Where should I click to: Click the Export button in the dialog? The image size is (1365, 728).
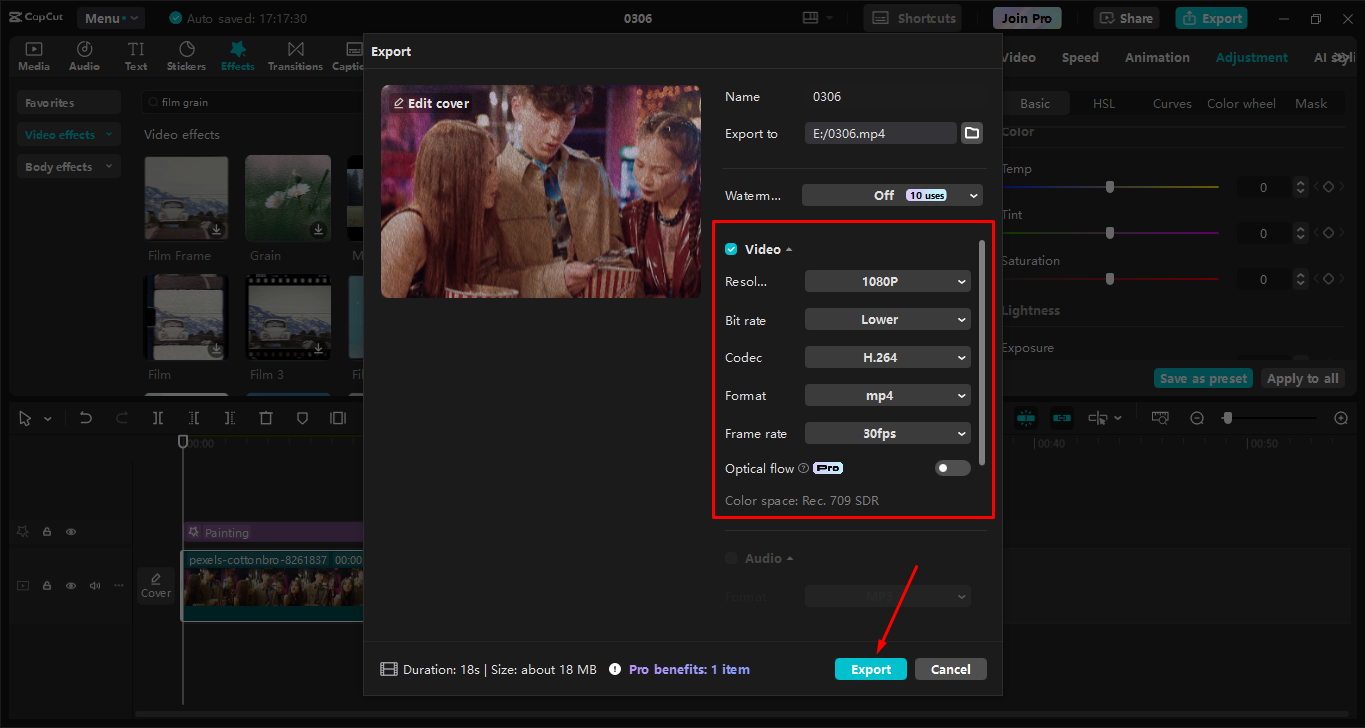(x=870, y=668)
